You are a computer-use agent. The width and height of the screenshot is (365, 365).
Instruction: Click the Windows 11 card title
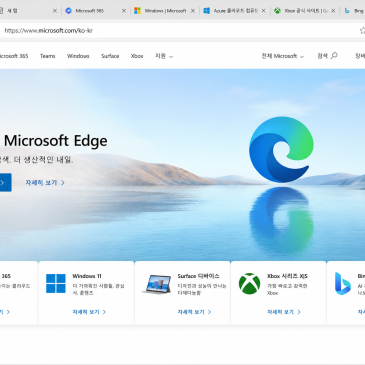coord(87,276)
